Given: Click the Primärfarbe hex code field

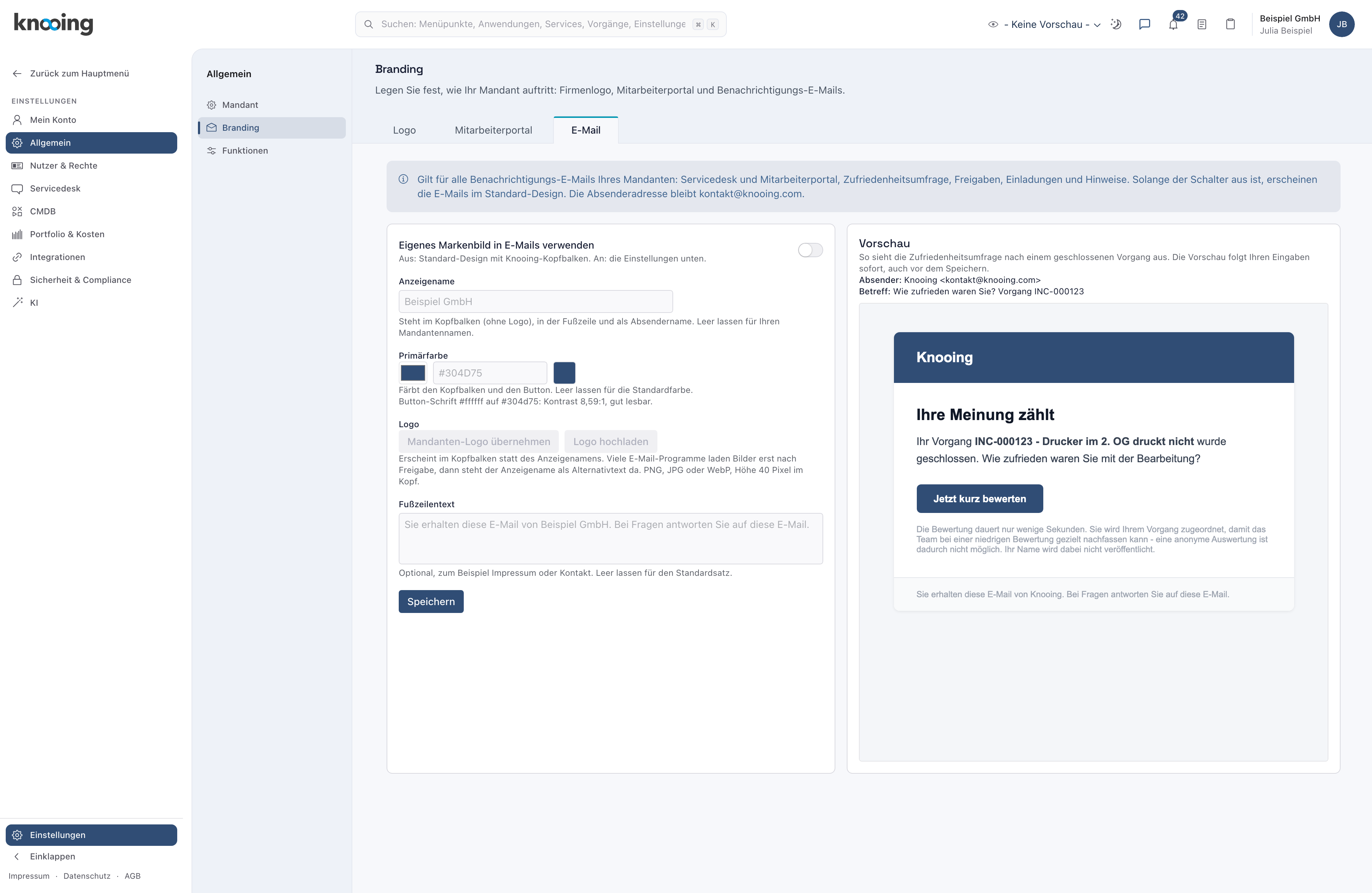Looking at the screenshot, I should coord(489,373).
